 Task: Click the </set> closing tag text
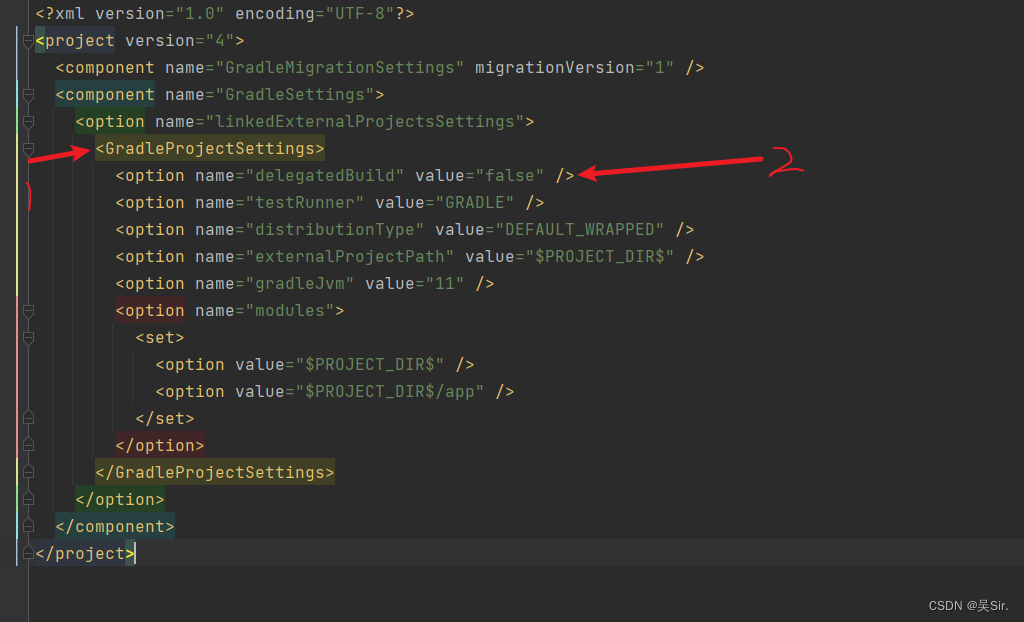coord(165,418)
